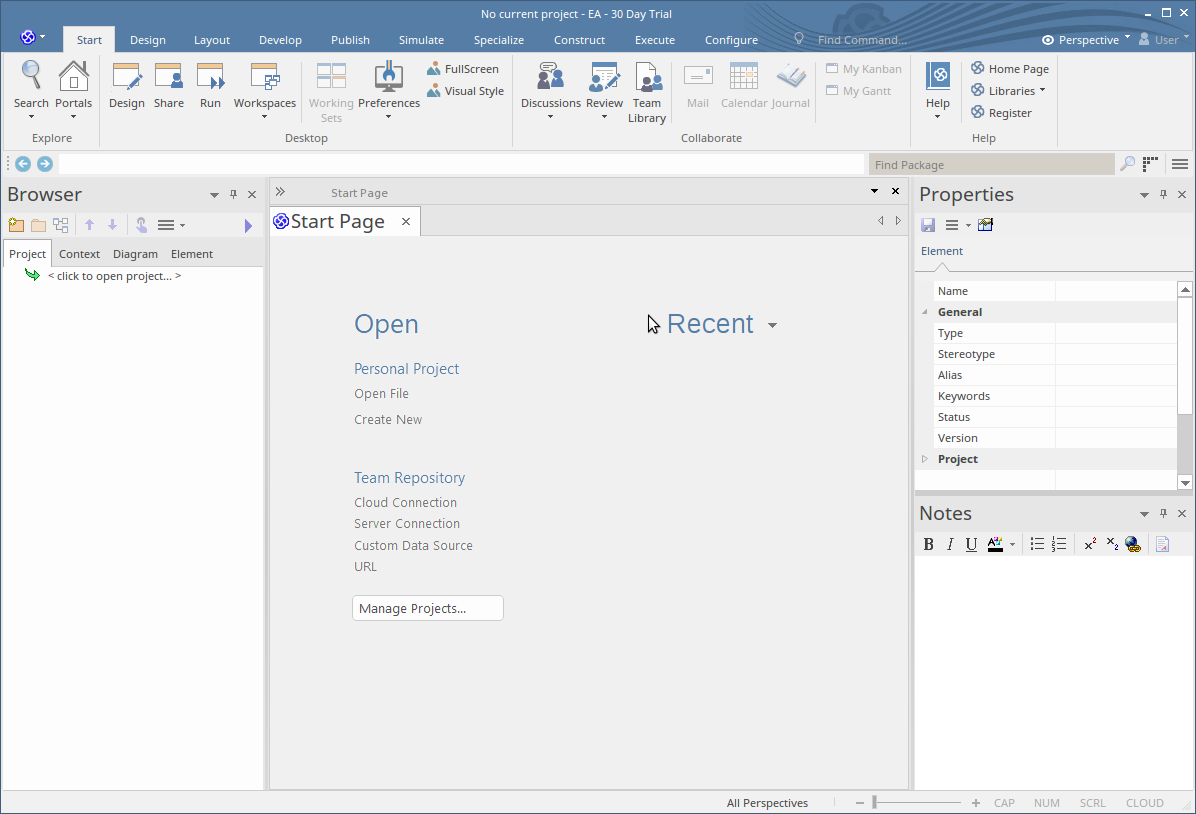Toggle italic formatting in Notes toolbar
The image size is (1196, 814).
pos(950,544)
